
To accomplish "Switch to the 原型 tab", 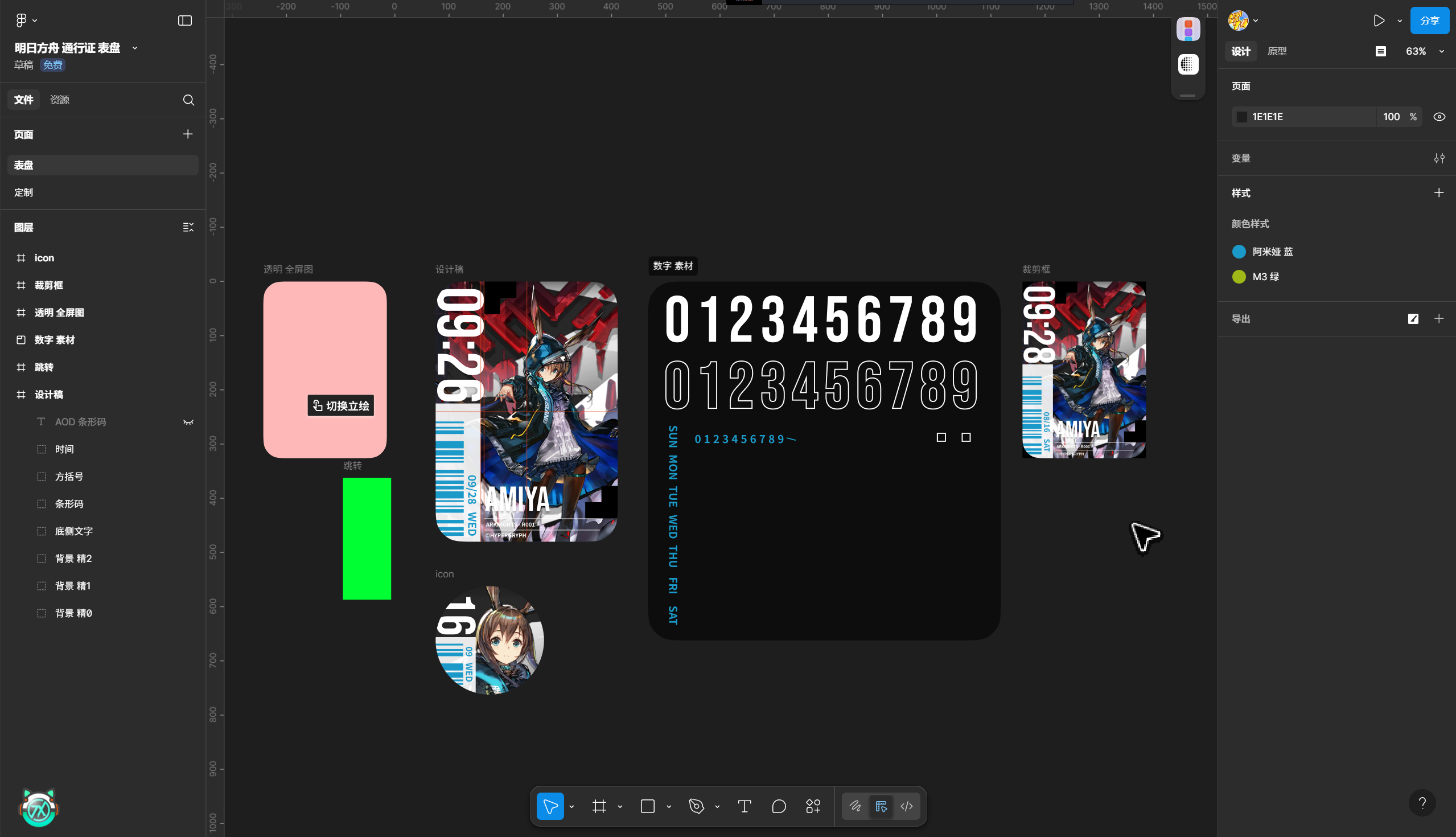I will [1277, 51].
